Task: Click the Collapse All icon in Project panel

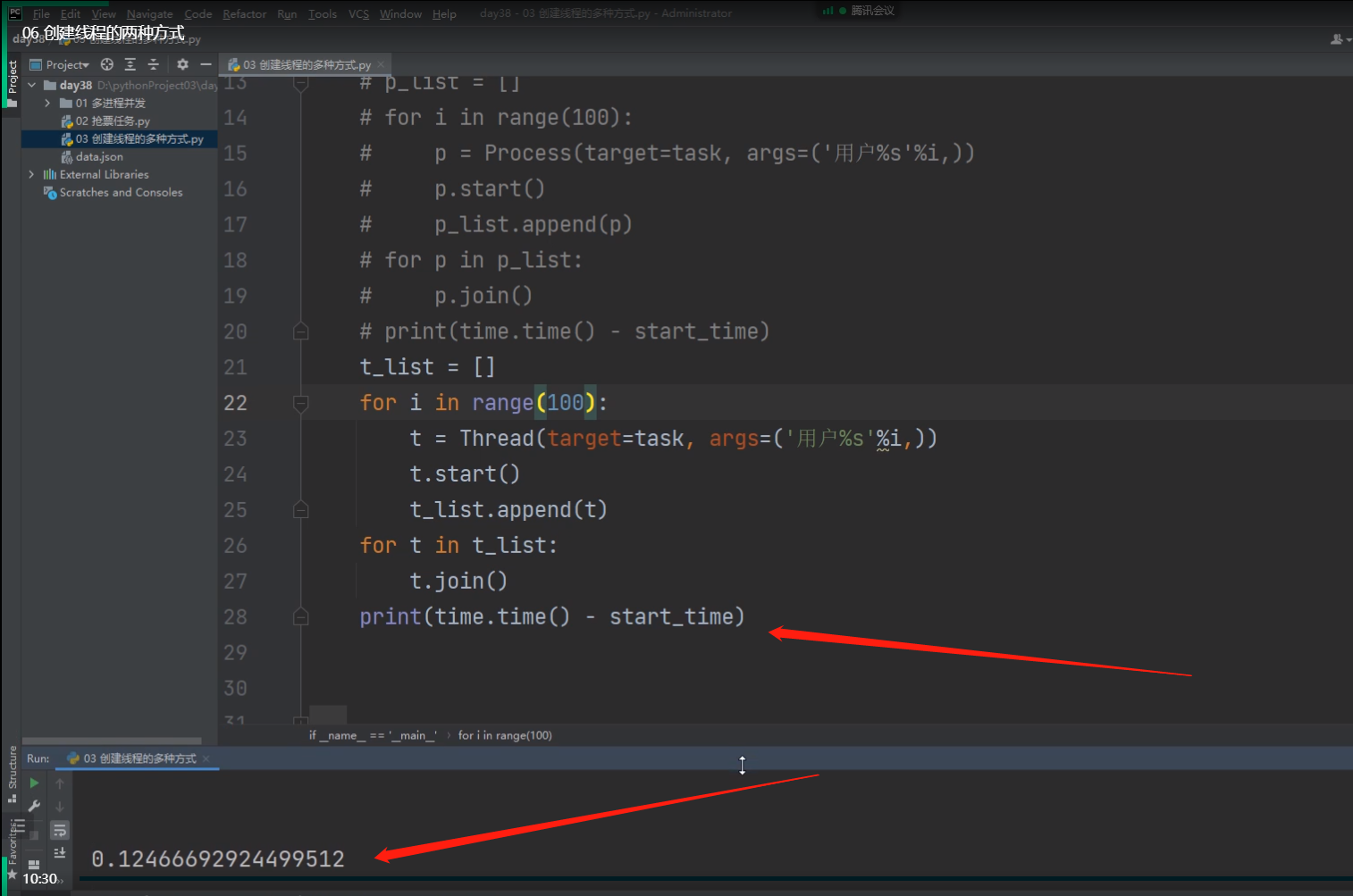Action: (153, 64)
